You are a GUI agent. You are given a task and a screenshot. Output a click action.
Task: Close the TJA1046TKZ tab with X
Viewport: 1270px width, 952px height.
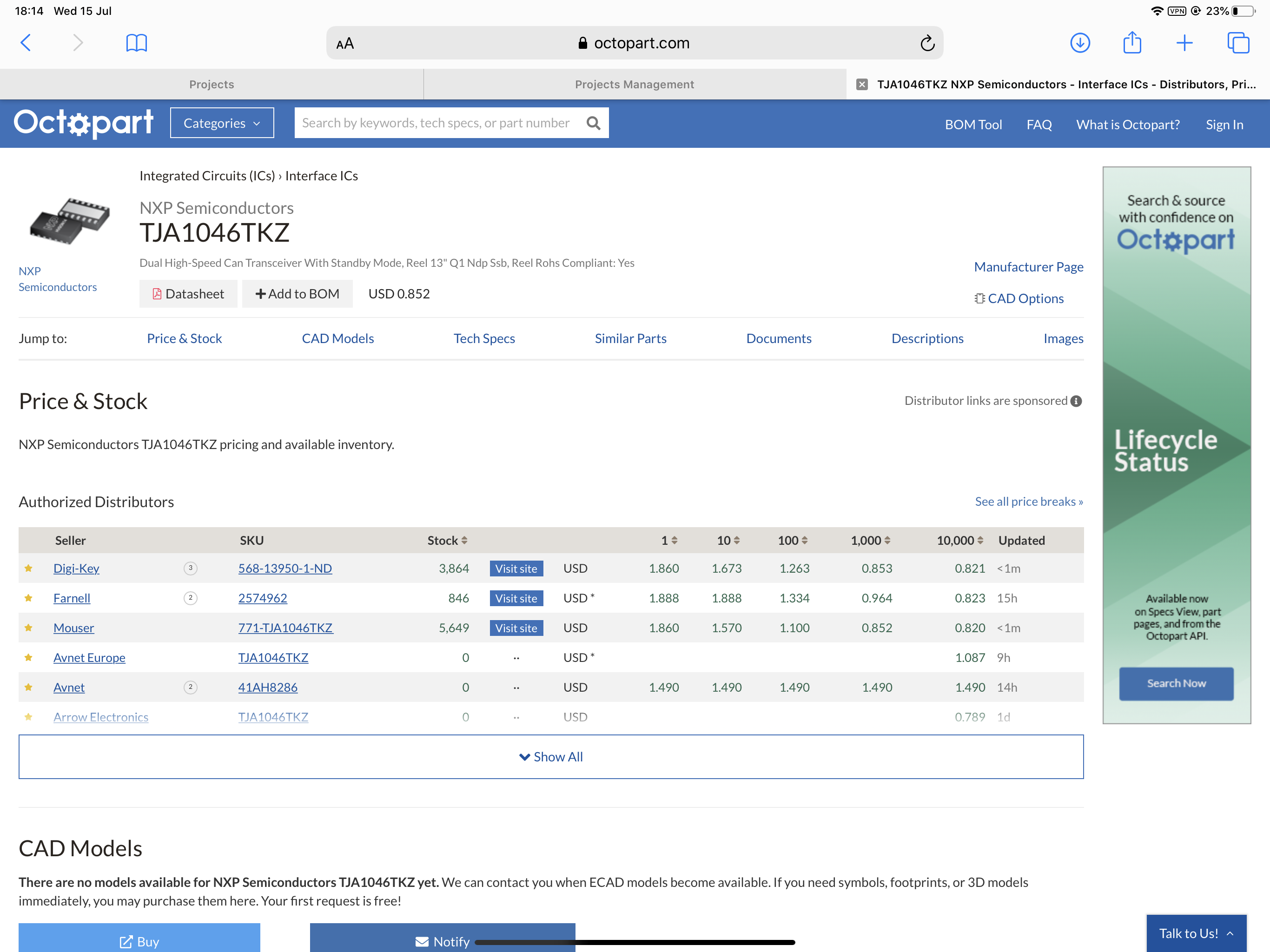tap(862, 85)
